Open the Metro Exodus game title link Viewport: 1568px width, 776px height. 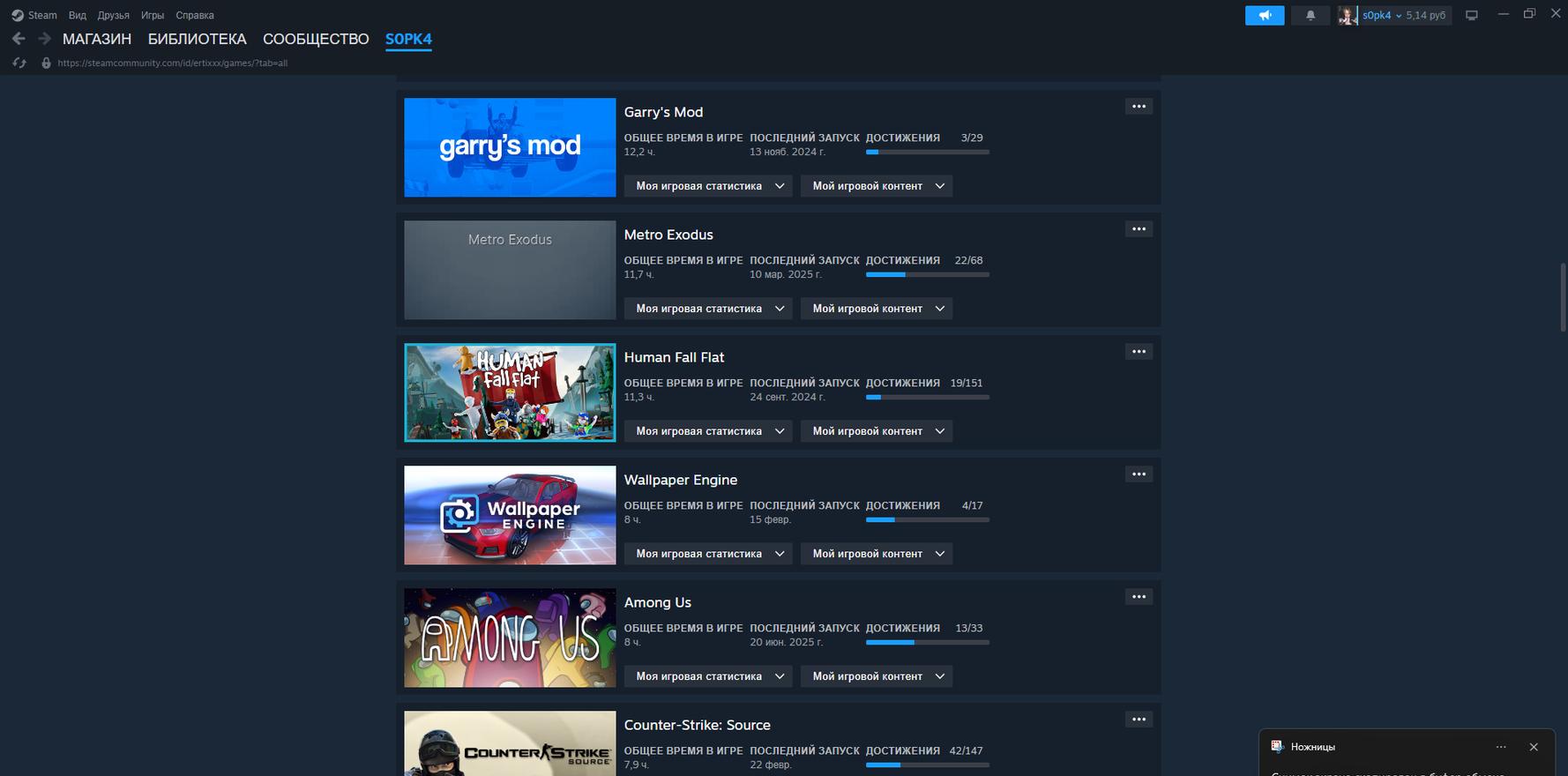(x=668, y=235)
